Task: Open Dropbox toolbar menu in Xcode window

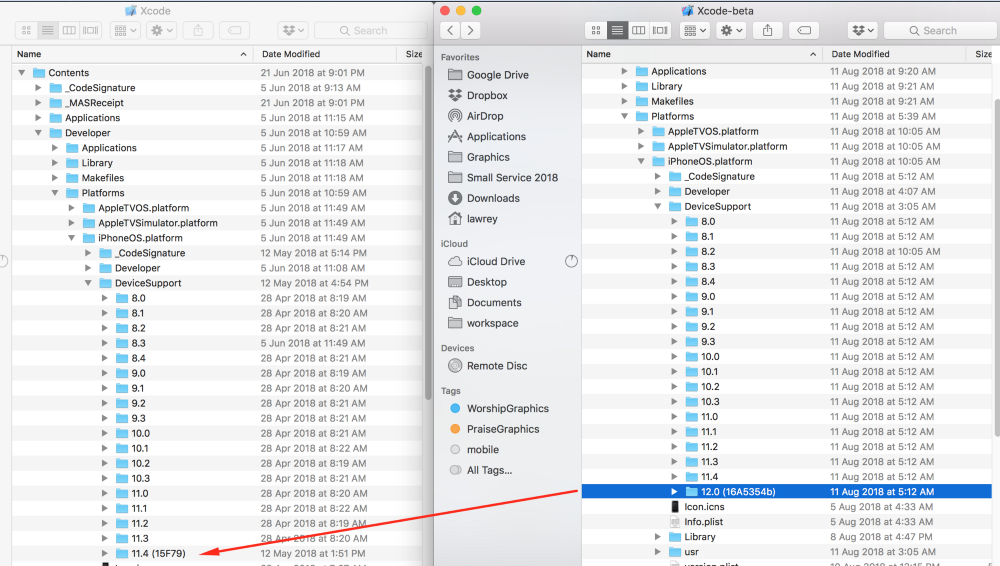Action: [293, 30]
